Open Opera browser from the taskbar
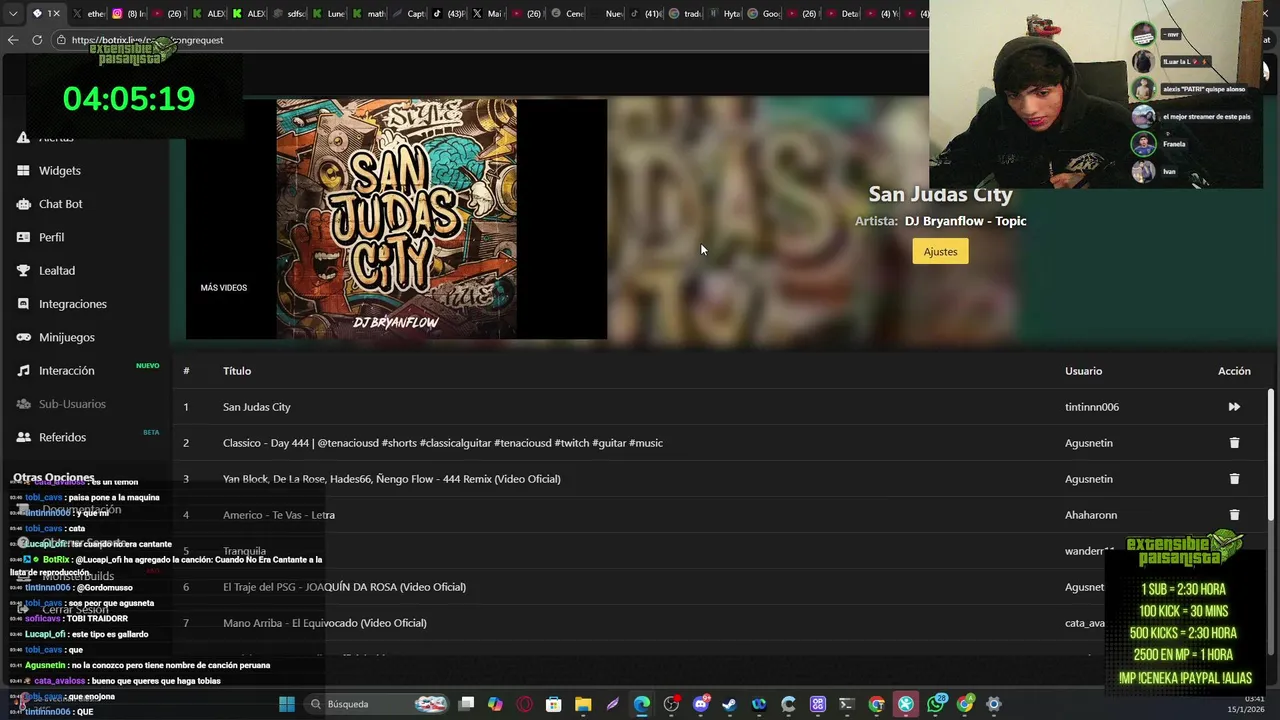The image size is (1280, 720). click(x=525, y=704)
